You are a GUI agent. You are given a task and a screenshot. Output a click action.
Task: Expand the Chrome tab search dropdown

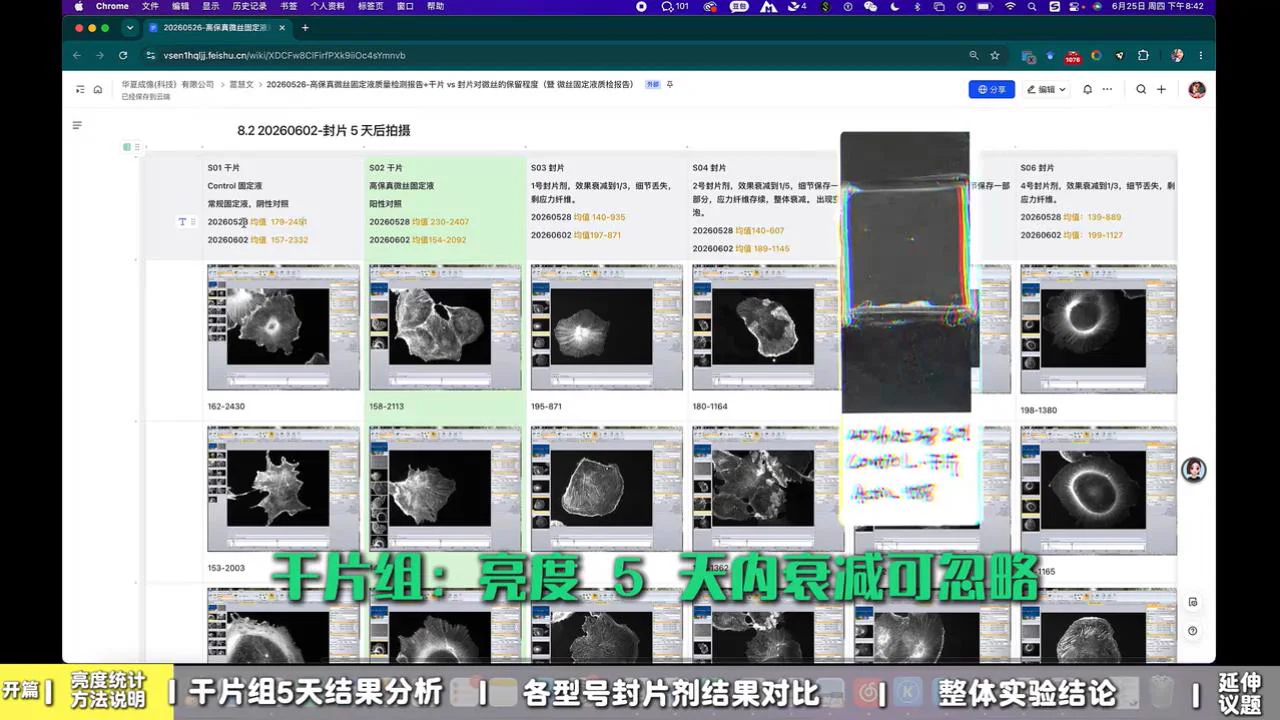coord(129,28)
